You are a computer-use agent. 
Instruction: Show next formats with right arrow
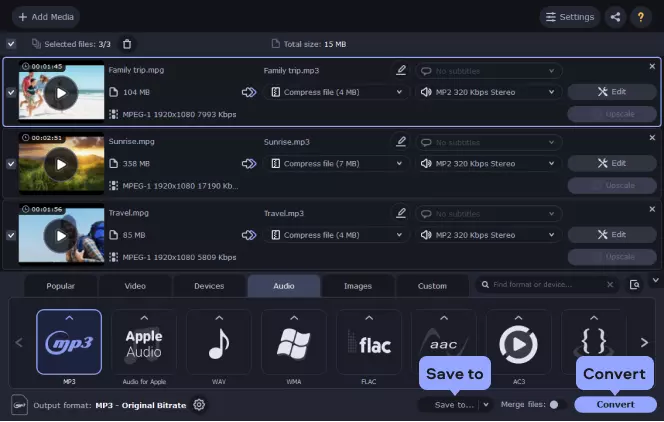pyautogui.click(x=644, y=342)
